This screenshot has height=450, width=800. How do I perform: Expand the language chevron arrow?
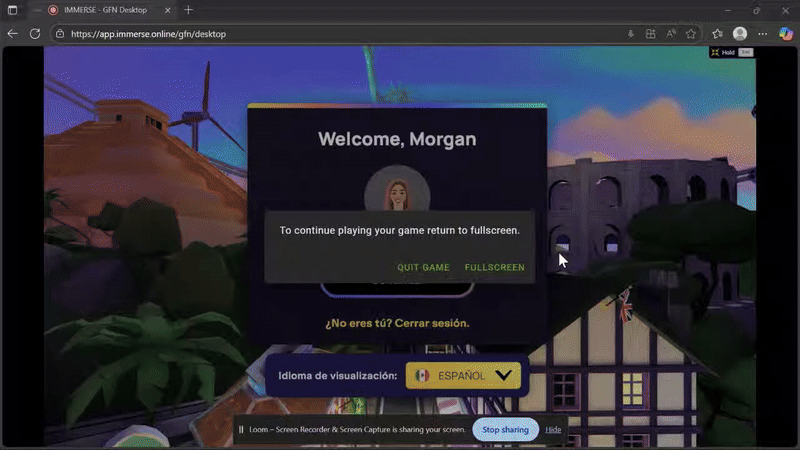coord(504,376)
